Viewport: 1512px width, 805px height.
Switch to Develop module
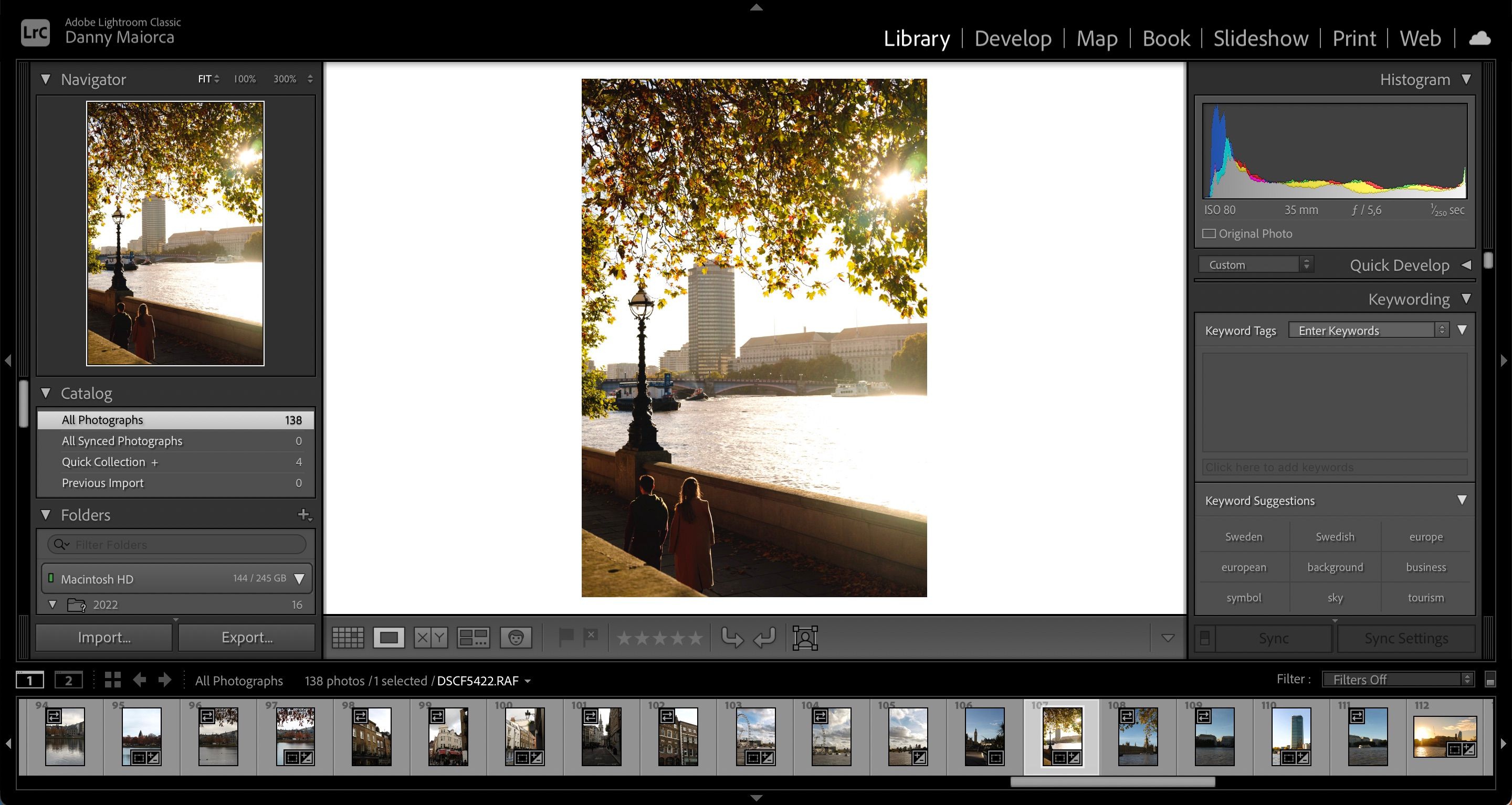[1013, 39]
